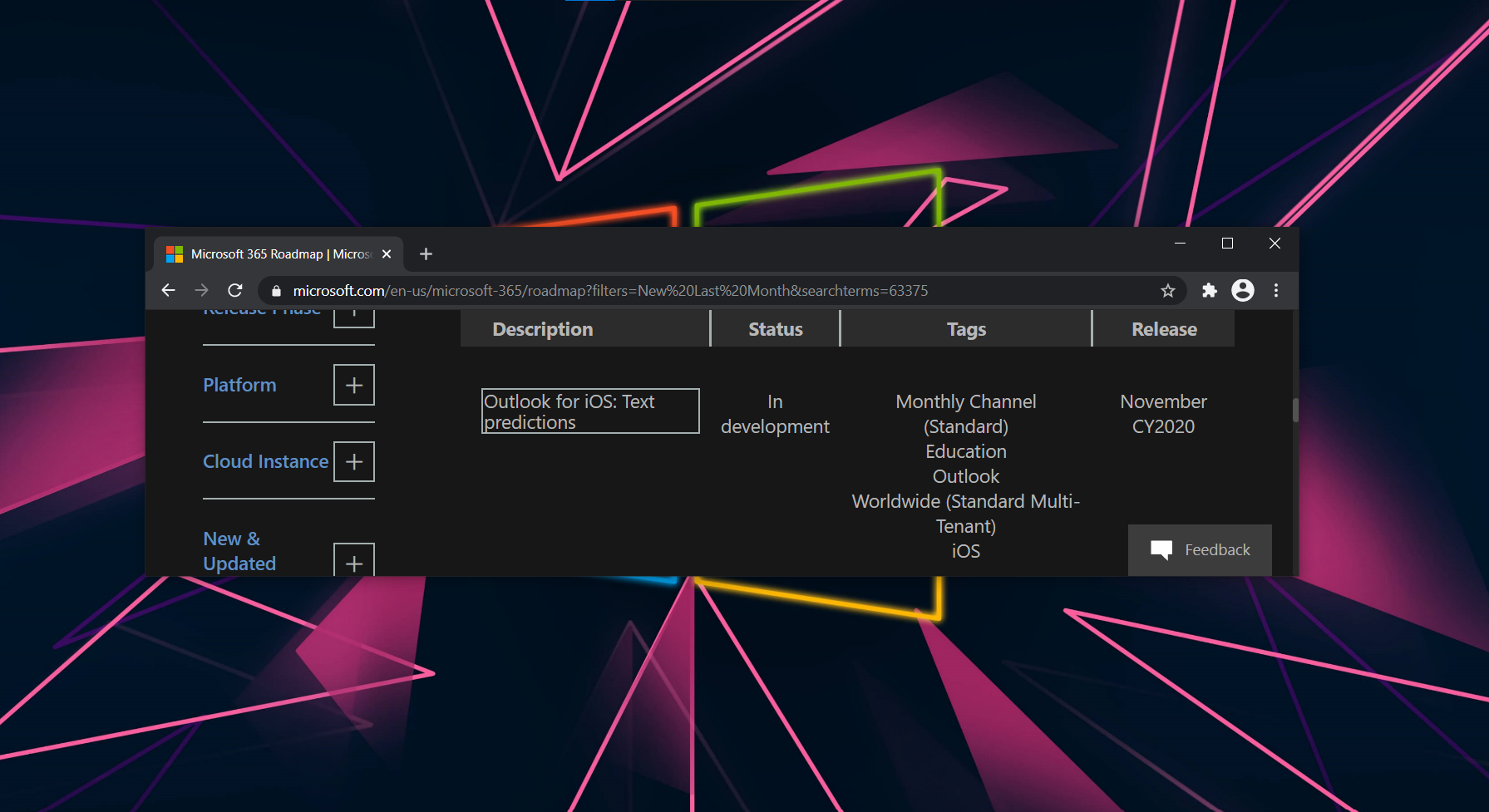Viewport: 1489px width, 812px height.
Task: Sort by the Tags column header
Action: coord(966,329)
